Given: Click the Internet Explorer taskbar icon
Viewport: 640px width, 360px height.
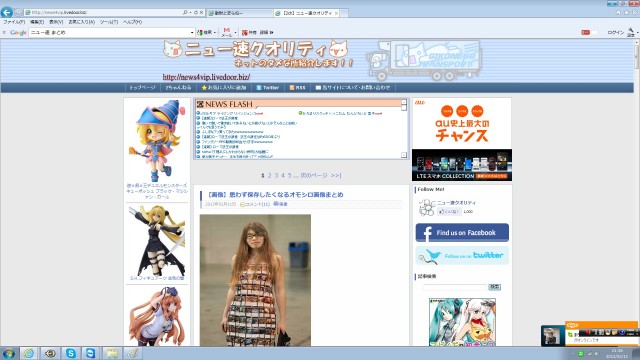Looking at the screenshot, I should pos(29,353).
